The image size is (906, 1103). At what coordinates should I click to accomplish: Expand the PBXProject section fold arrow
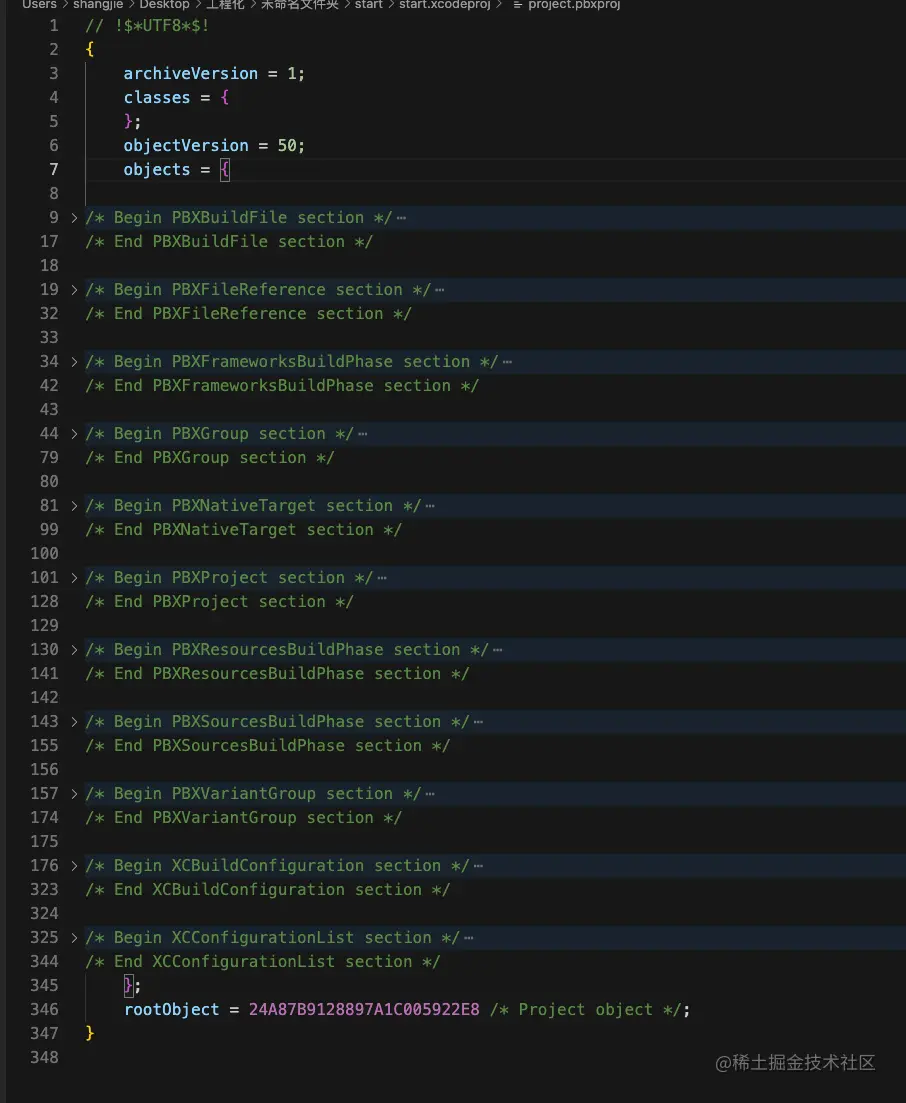74,578
